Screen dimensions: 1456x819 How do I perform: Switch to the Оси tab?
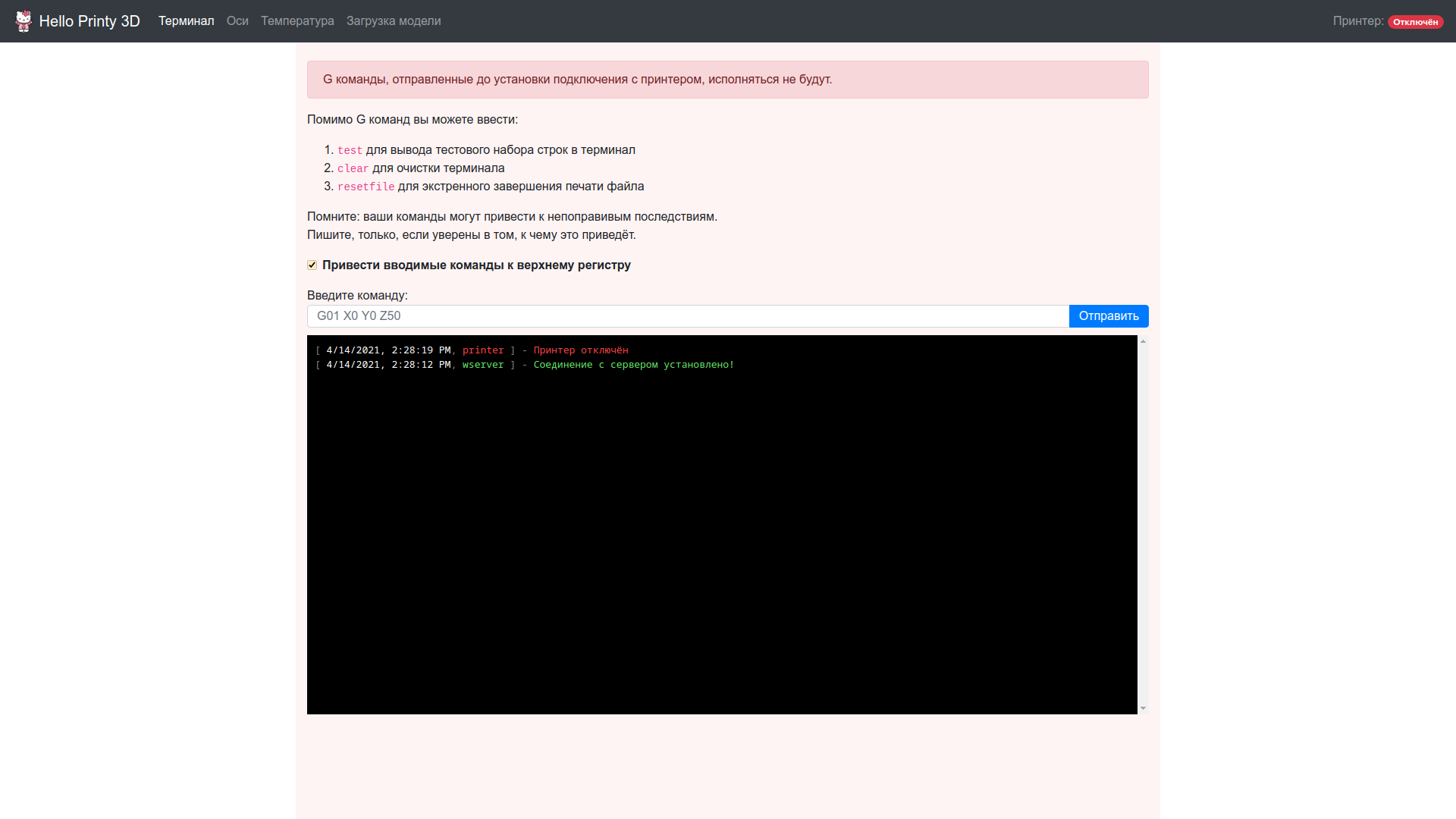(237, 21)
